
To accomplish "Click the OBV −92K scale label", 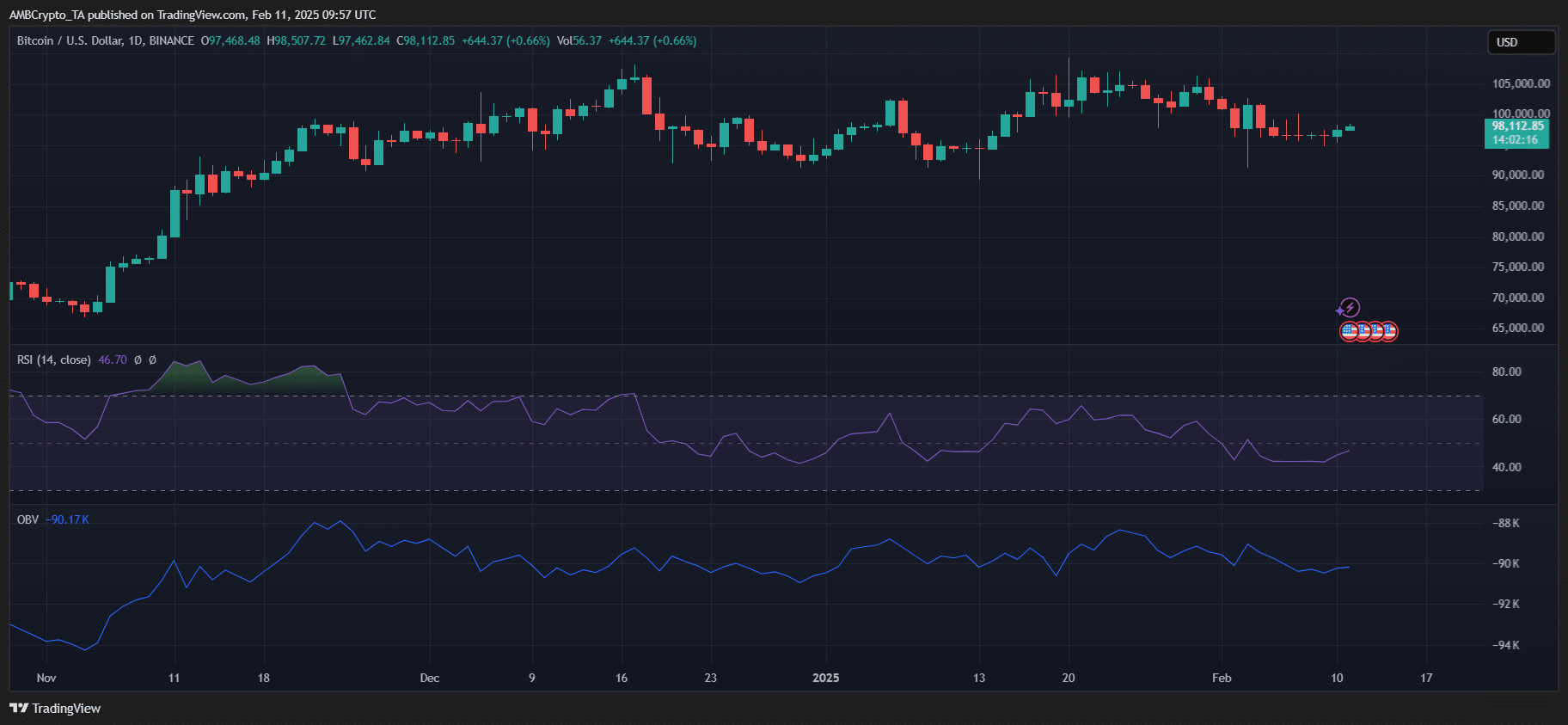I will click(x=1505, y=604).
